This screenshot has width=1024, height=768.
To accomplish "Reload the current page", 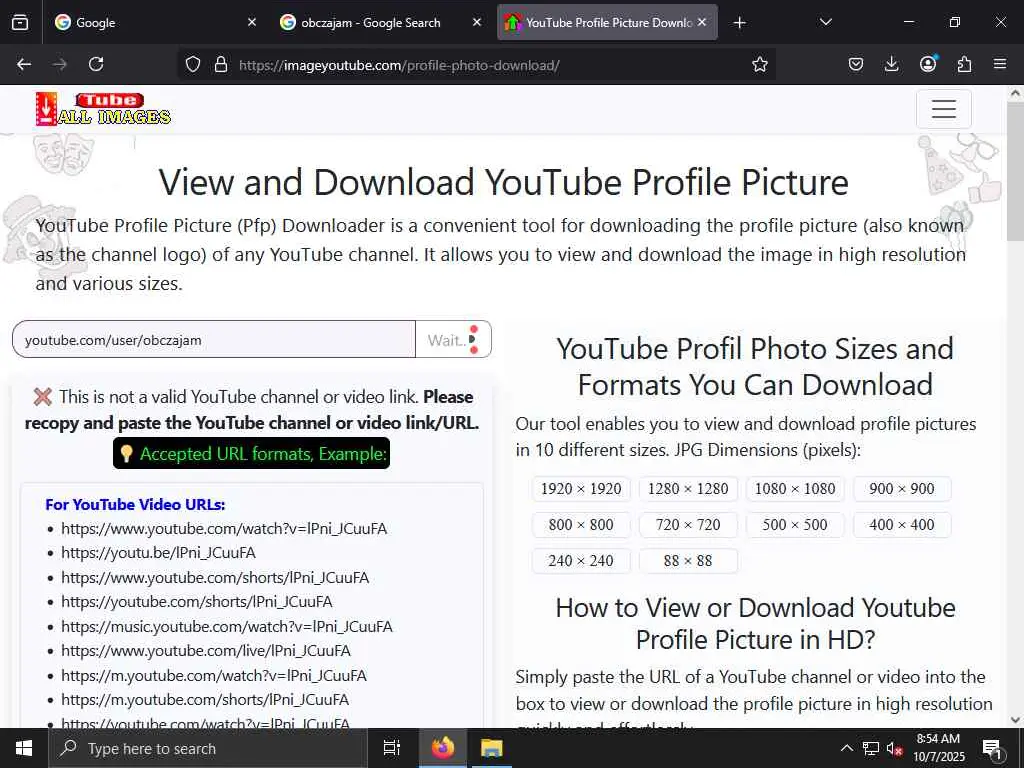I will click(96, 64).
